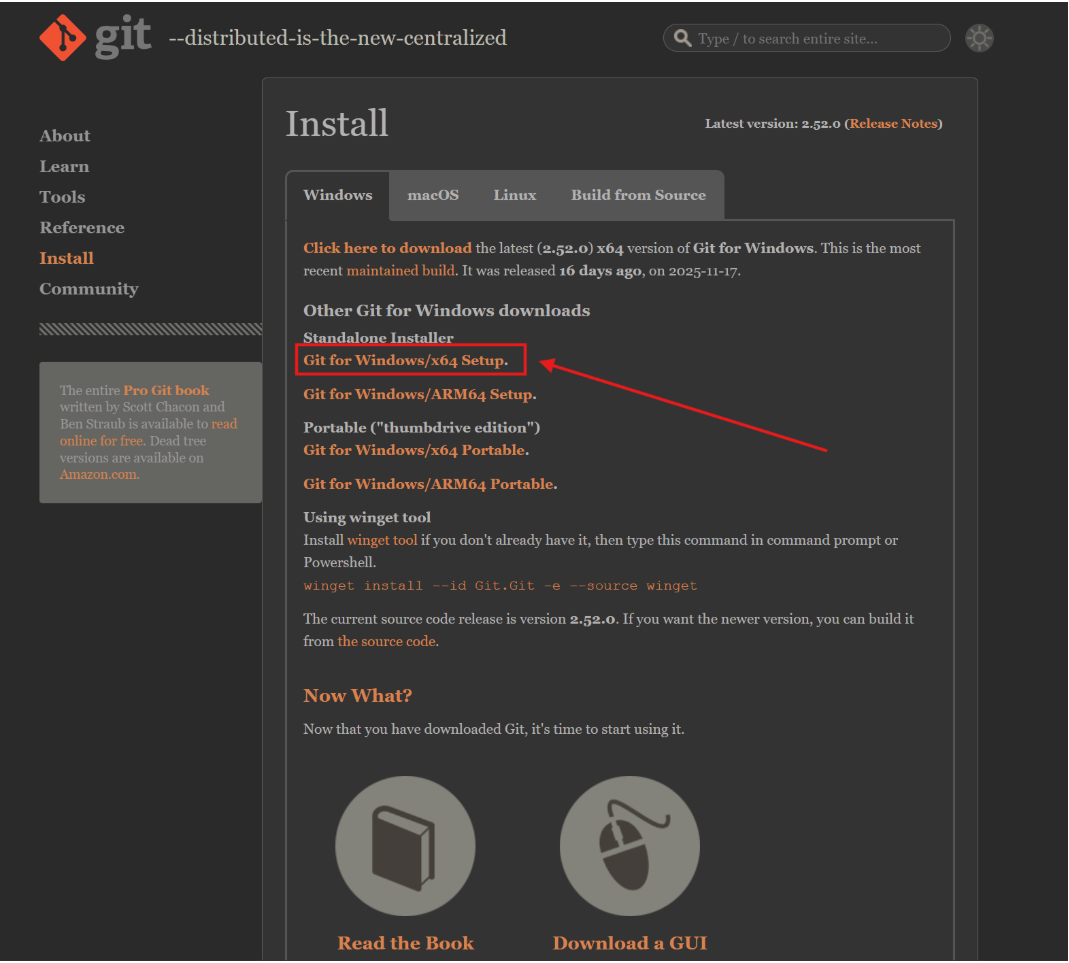Click the 'git' wordmark text

coord(122,35)
